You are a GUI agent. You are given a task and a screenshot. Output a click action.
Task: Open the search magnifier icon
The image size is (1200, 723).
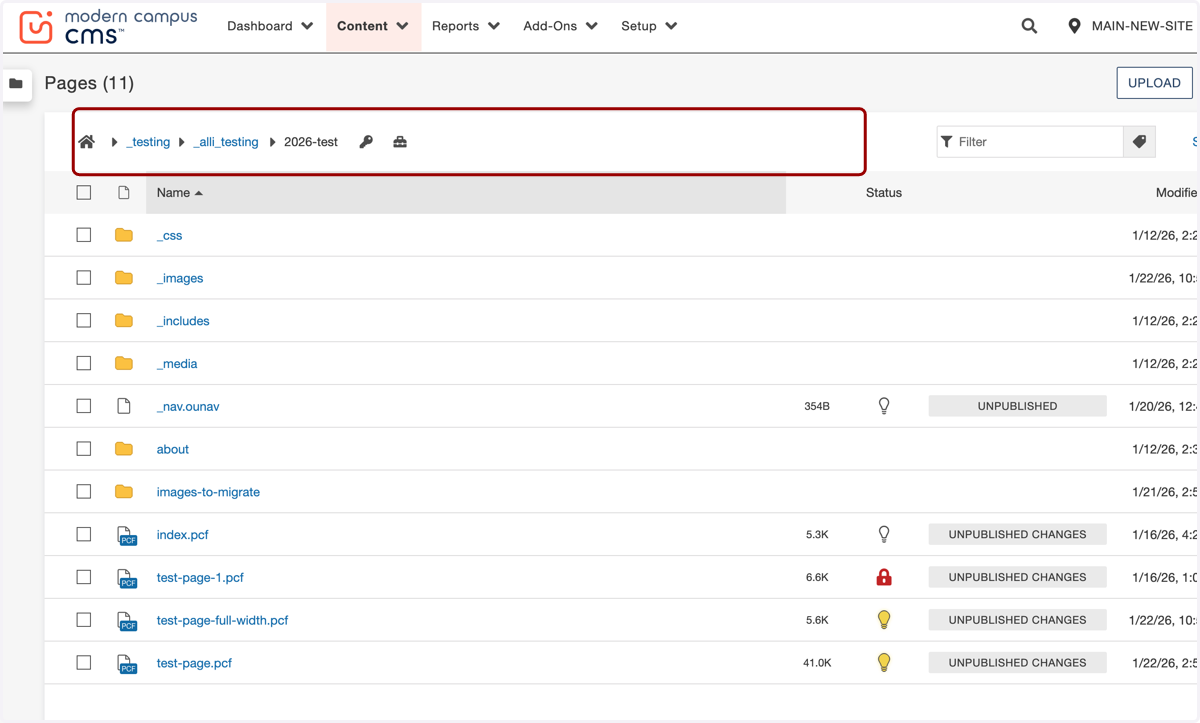pyautogui.click(x=1029, y=26)
